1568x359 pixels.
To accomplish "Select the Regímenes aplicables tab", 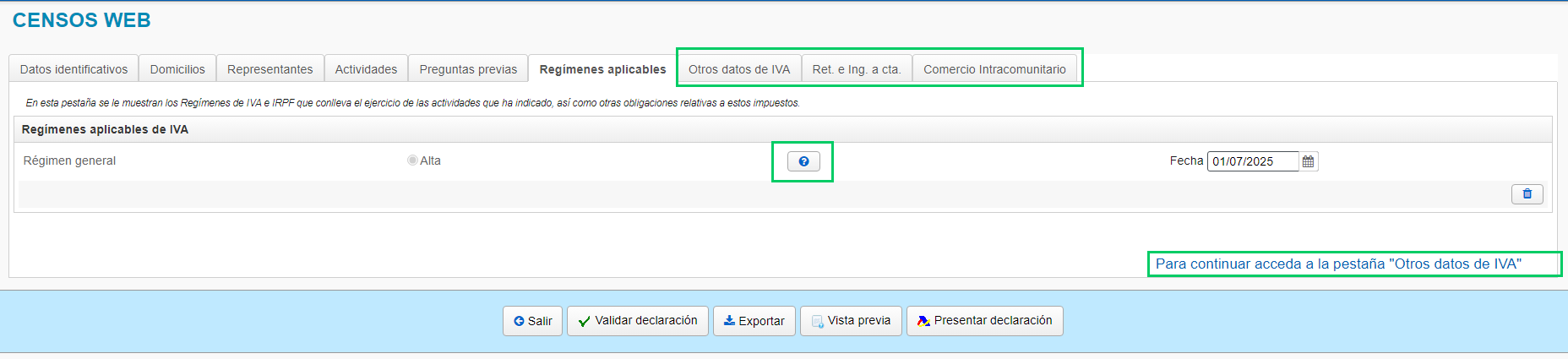I will 602,69.
